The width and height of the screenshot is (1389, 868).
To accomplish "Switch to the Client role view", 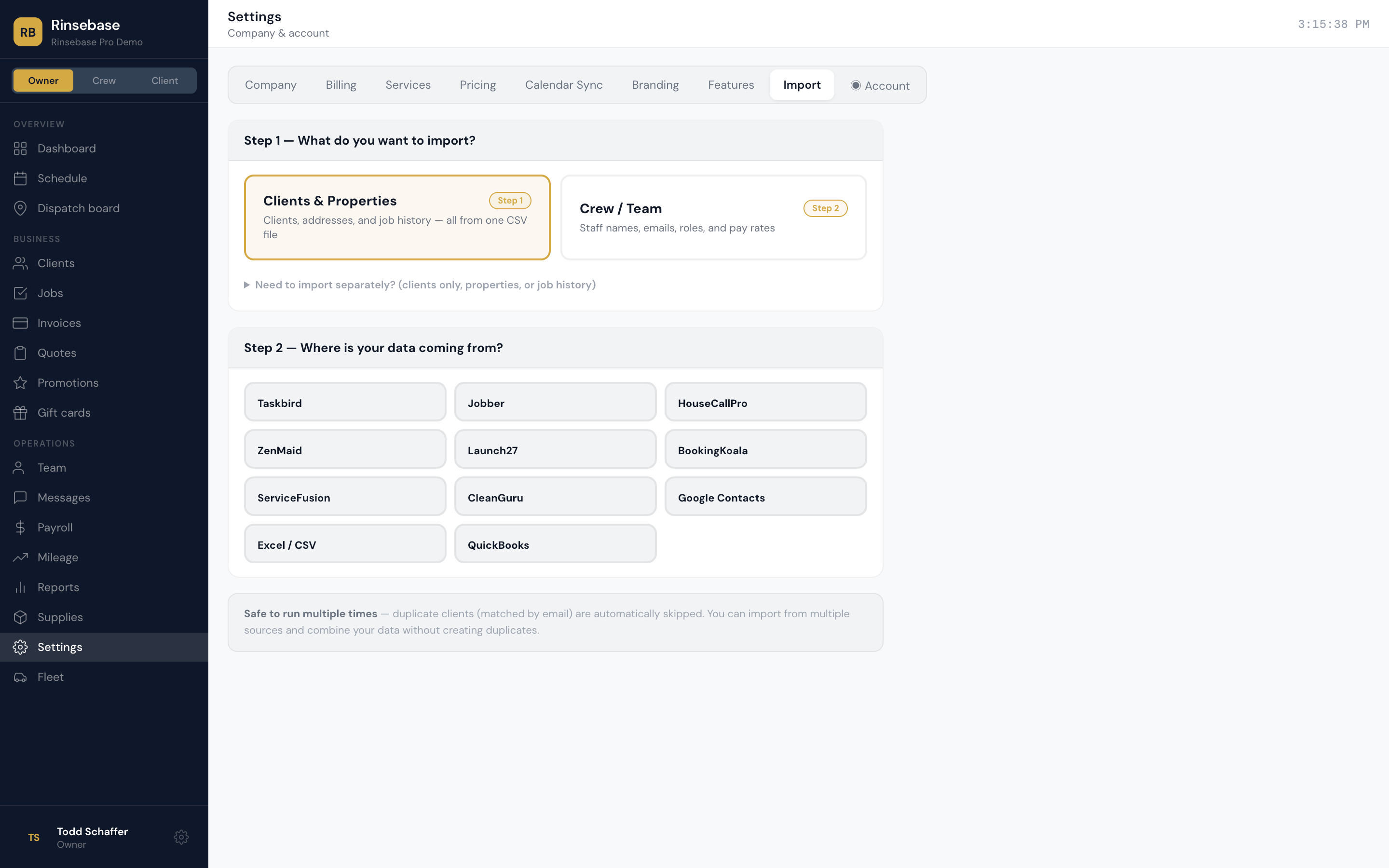I will (x=165, y=81).
